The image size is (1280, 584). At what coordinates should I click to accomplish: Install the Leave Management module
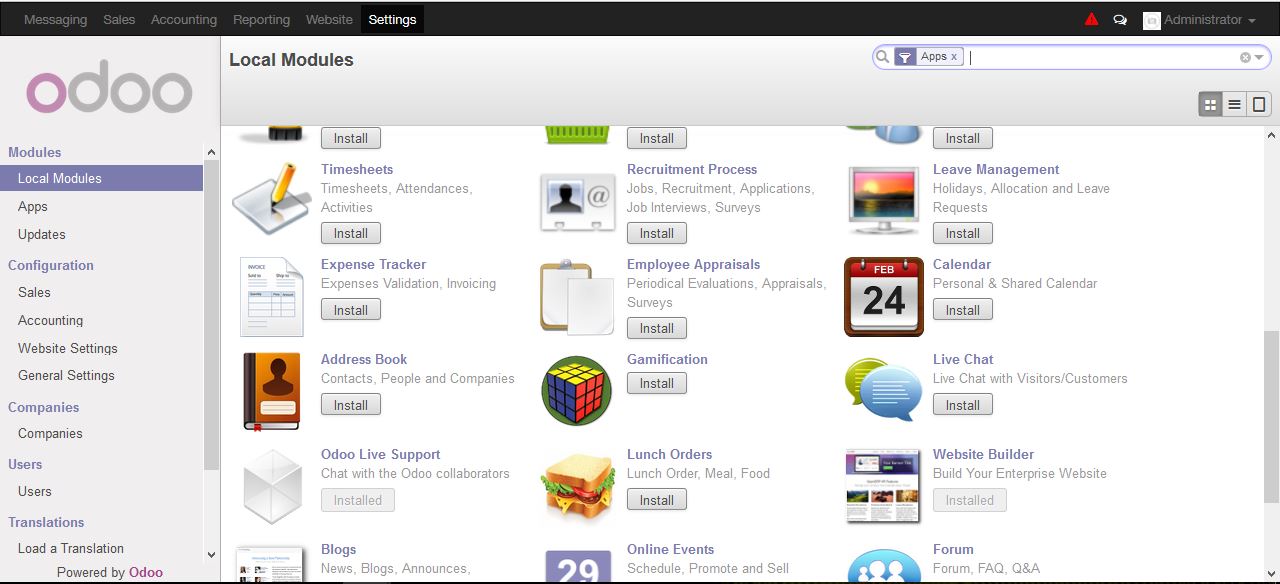(x=963, y=233)
